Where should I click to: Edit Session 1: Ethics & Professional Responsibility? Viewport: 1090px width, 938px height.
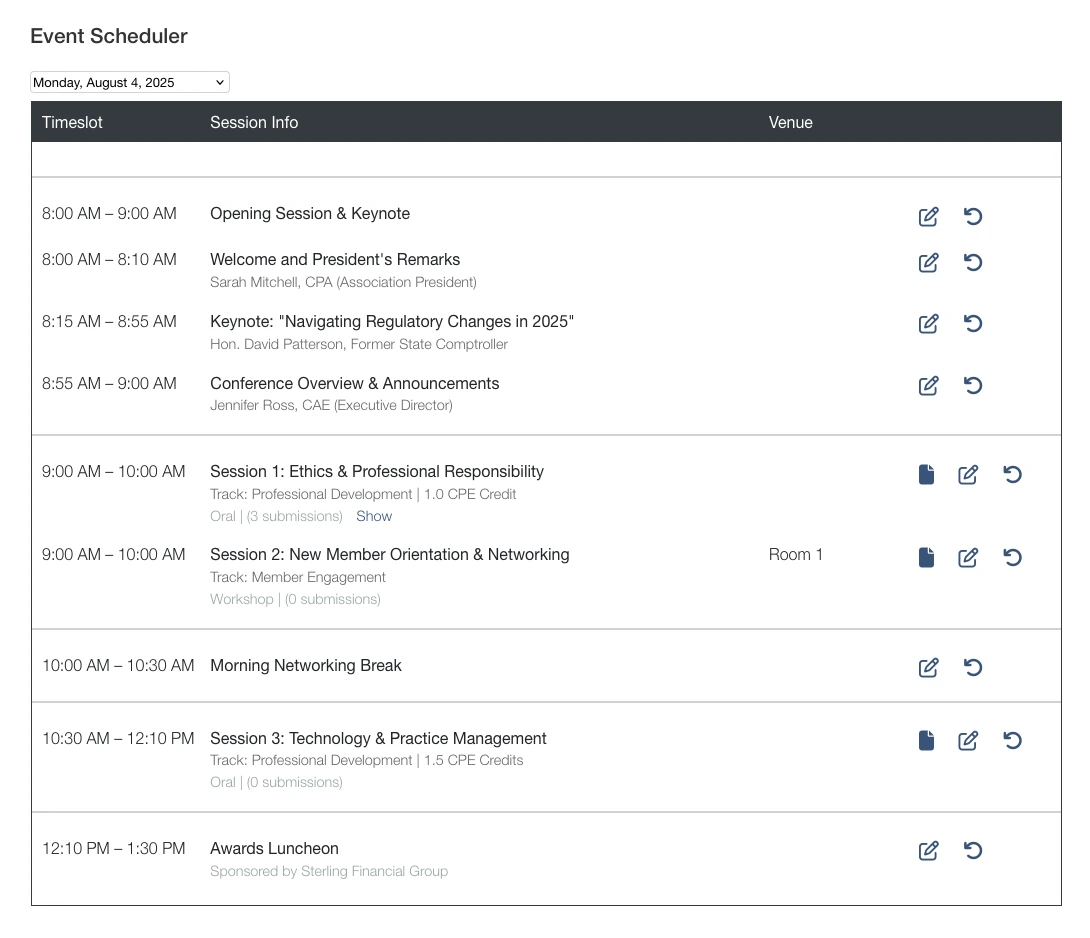(x=968, y=474)
